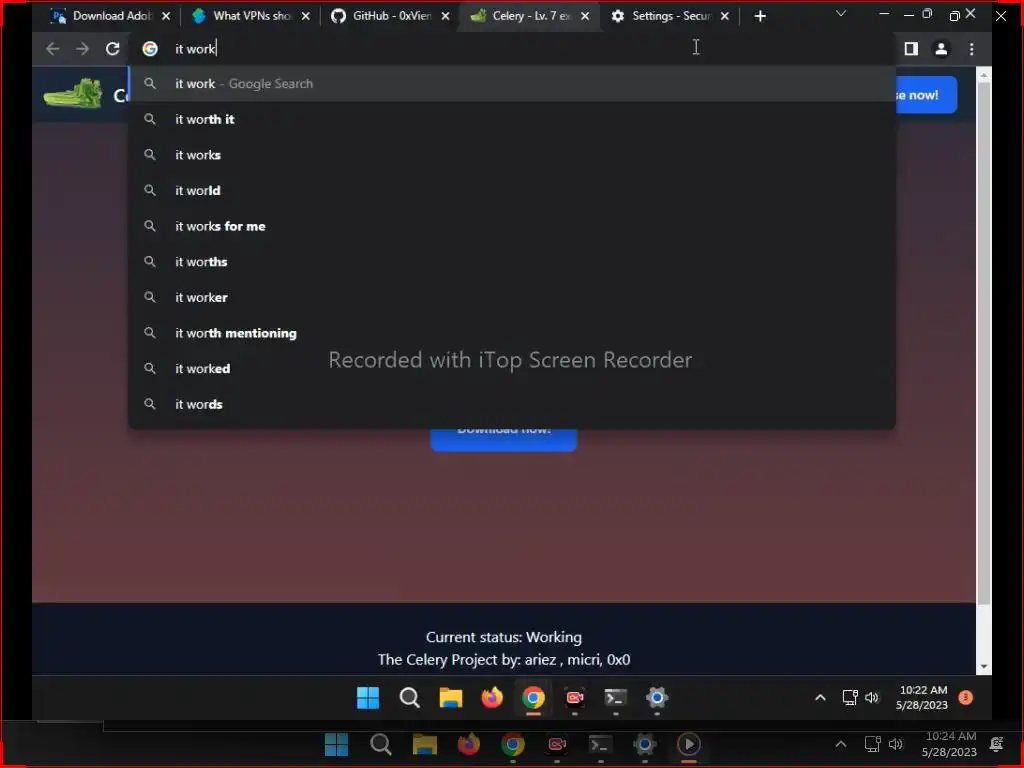Screen dimensions: 1024x768
Task: Open the Start button on the bottom taskbar
Action: pos(336,744)
